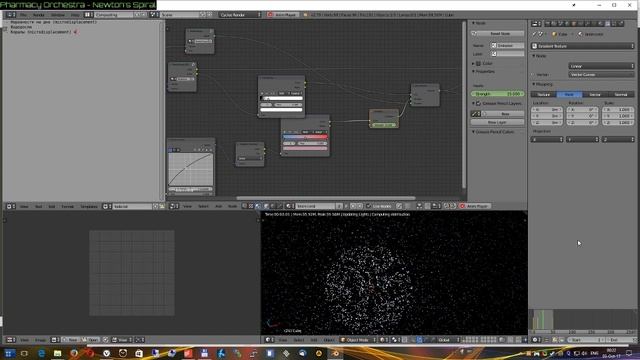Open the Particles tab in Properties panel

coord(613,23)
